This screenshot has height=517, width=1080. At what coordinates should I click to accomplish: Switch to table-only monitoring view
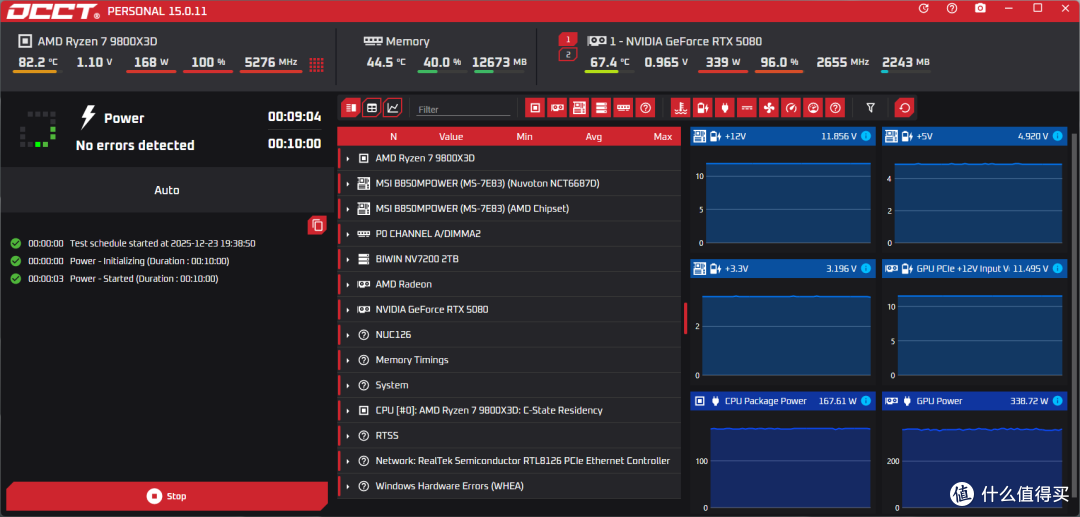[x=372, y=107]
